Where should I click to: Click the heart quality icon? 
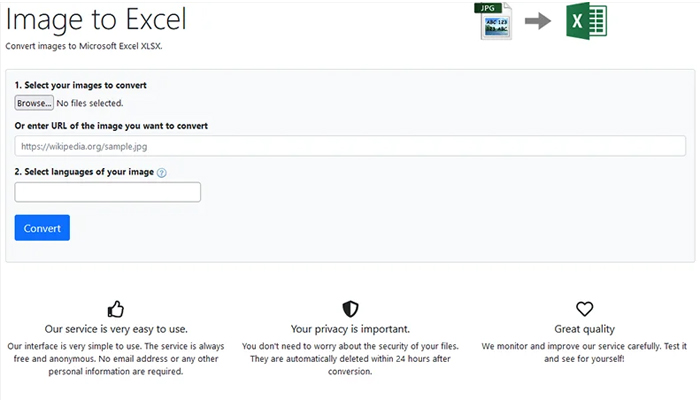584,308
